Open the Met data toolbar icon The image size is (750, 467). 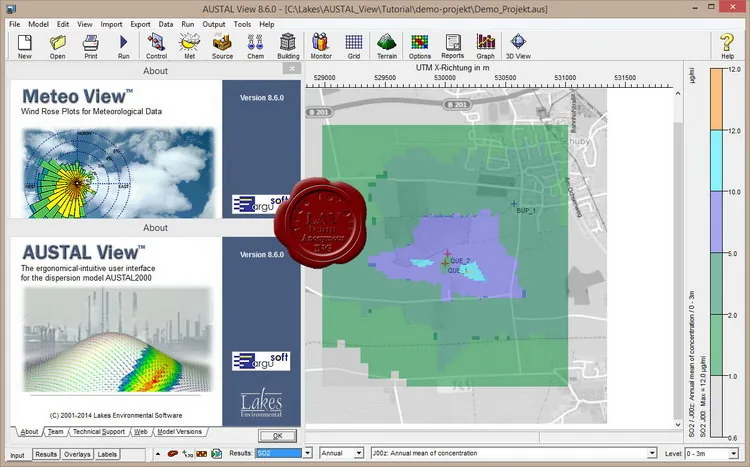pyautogui.click(x=189, y=46)
